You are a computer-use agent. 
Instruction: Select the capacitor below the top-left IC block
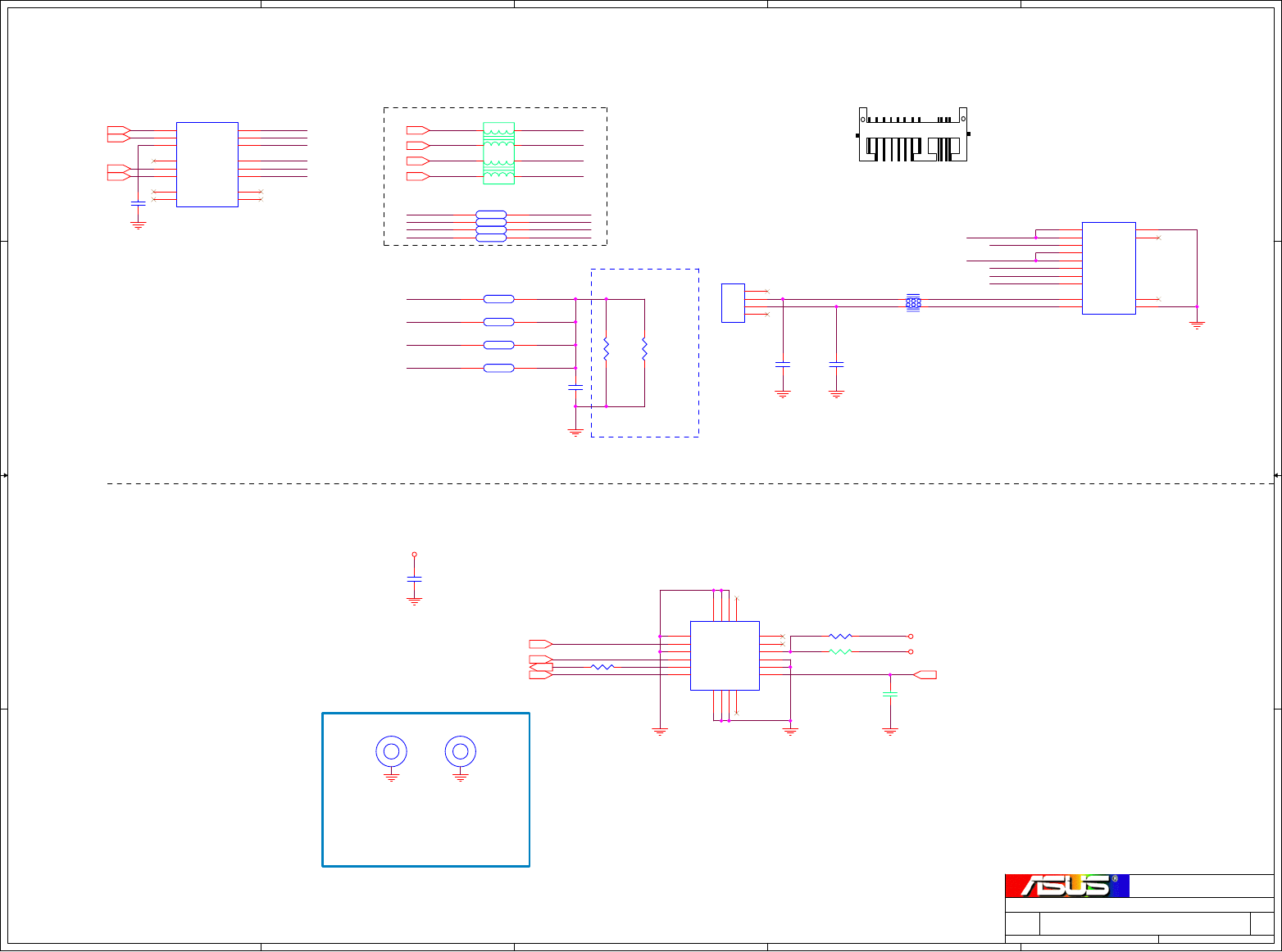(138, 203)
